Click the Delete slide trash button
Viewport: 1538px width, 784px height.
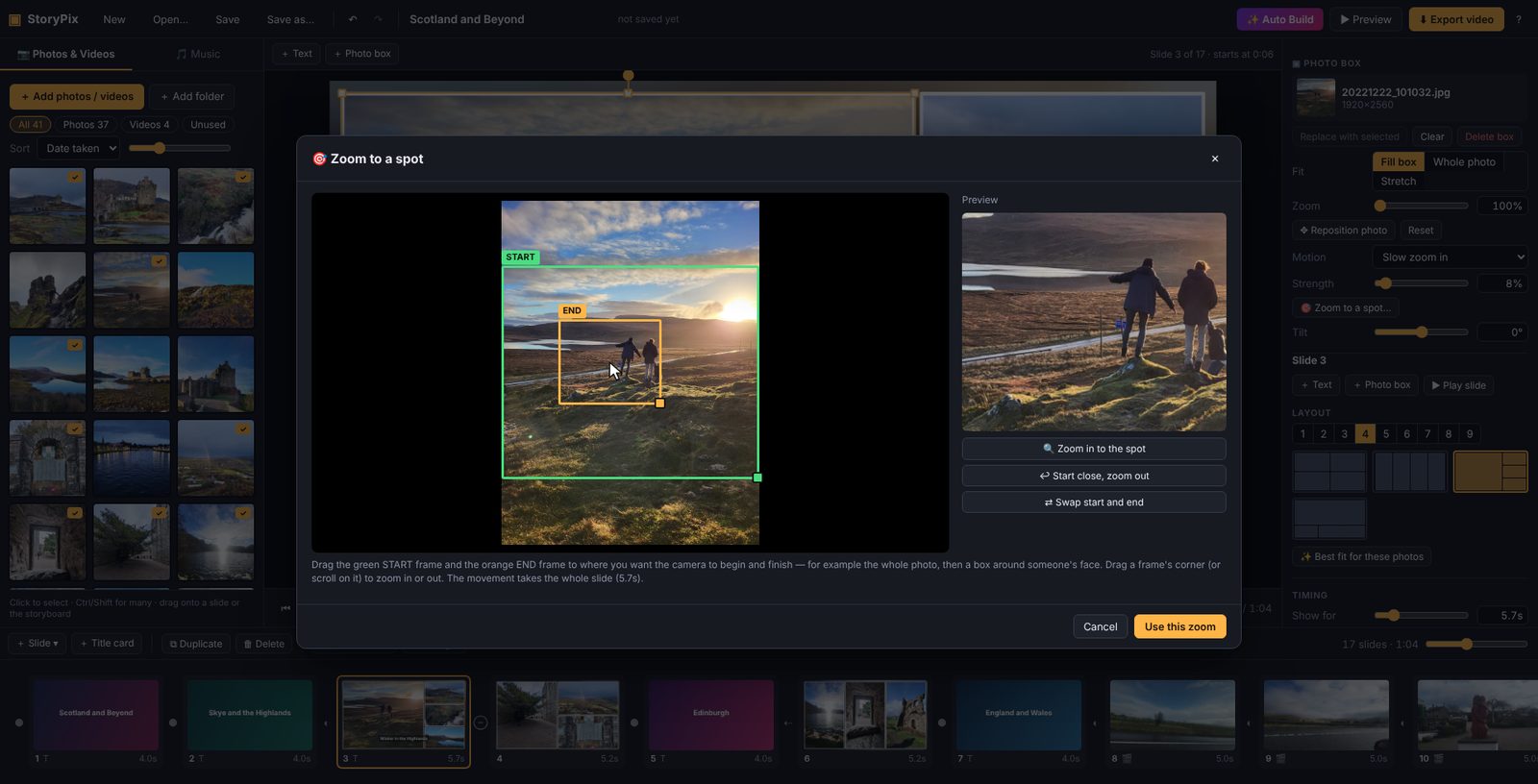point(263,644)
